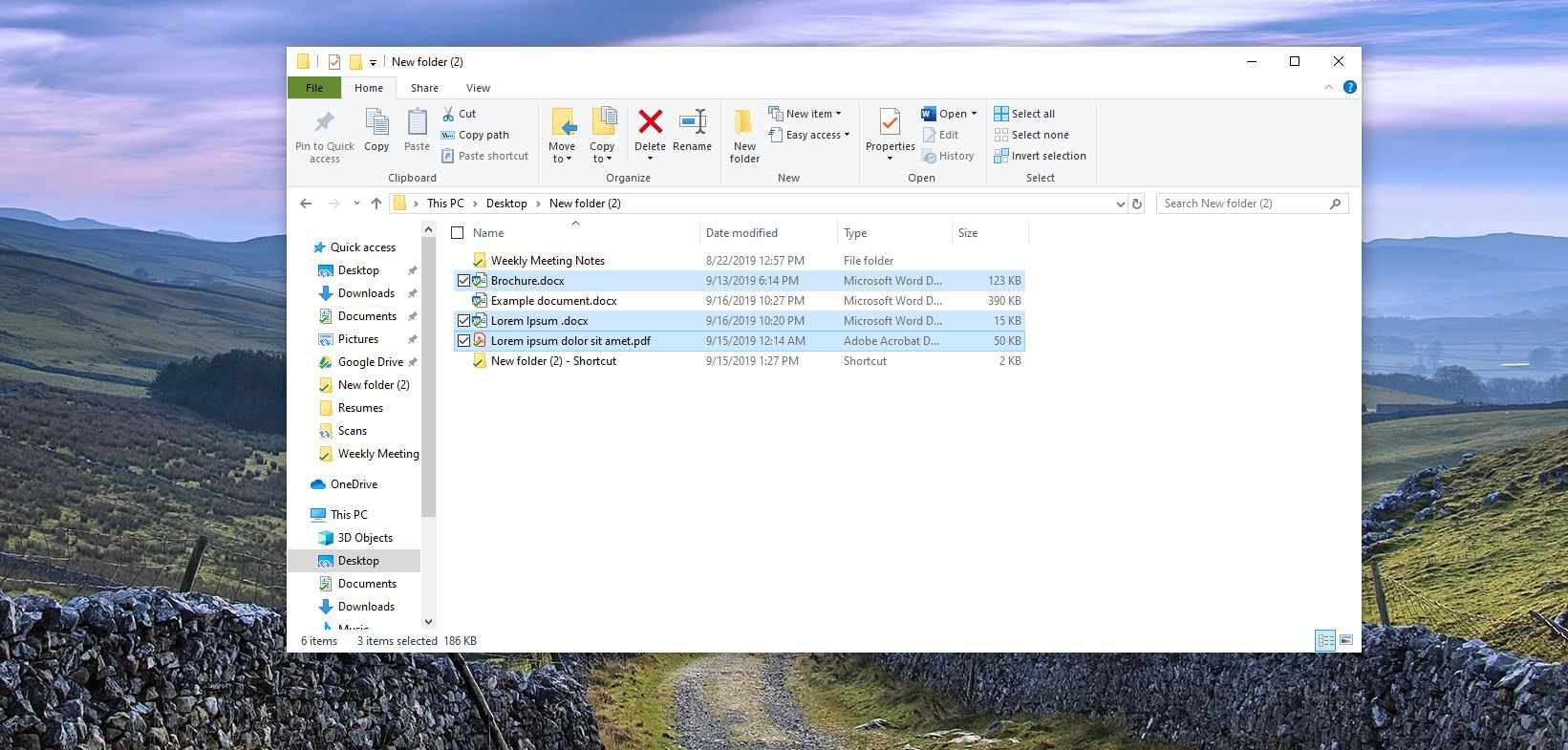Refresh the current folder view
Screen dimensions: 1568x750
[x=1137, y=204]
